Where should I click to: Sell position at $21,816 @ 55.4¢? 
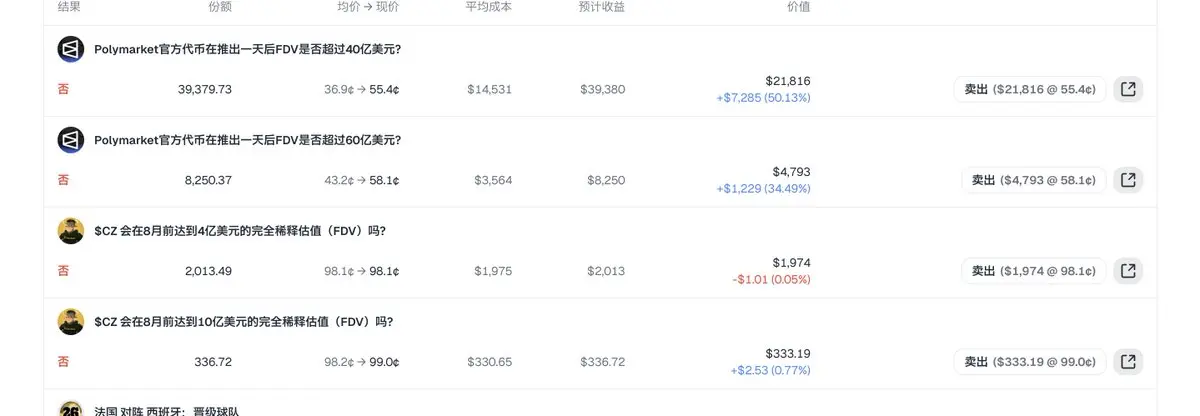(1029, 89)
